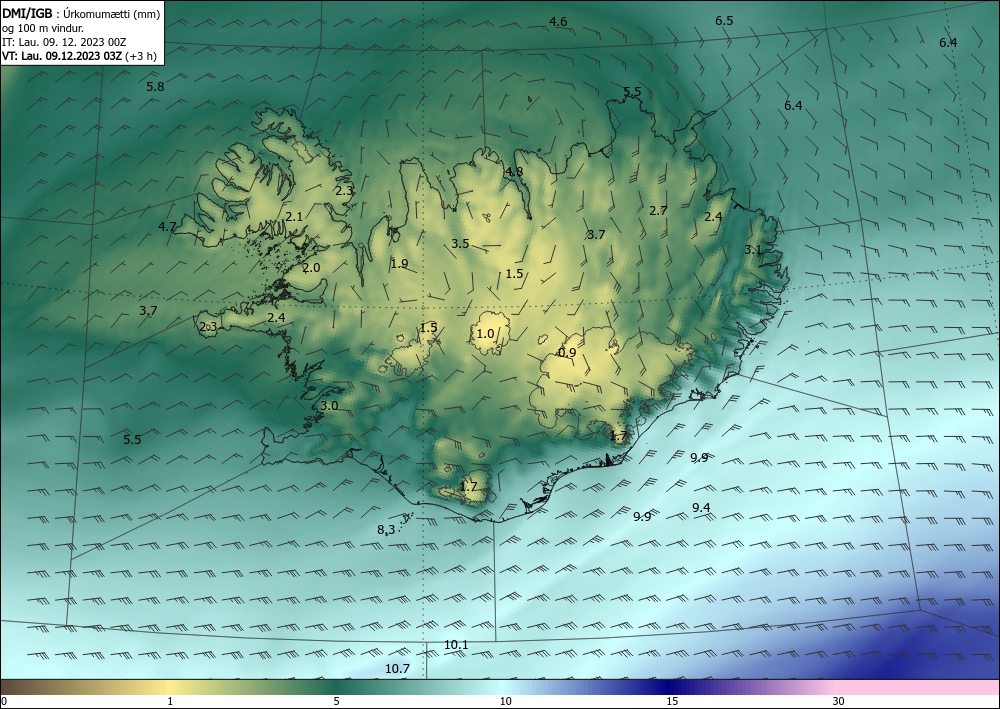The width and height of the screenshot is (1000, 709).
Task: Click the 0.9 value on Vatnajökull glacier
Action: pyautogui.click(x=567, y=353)
